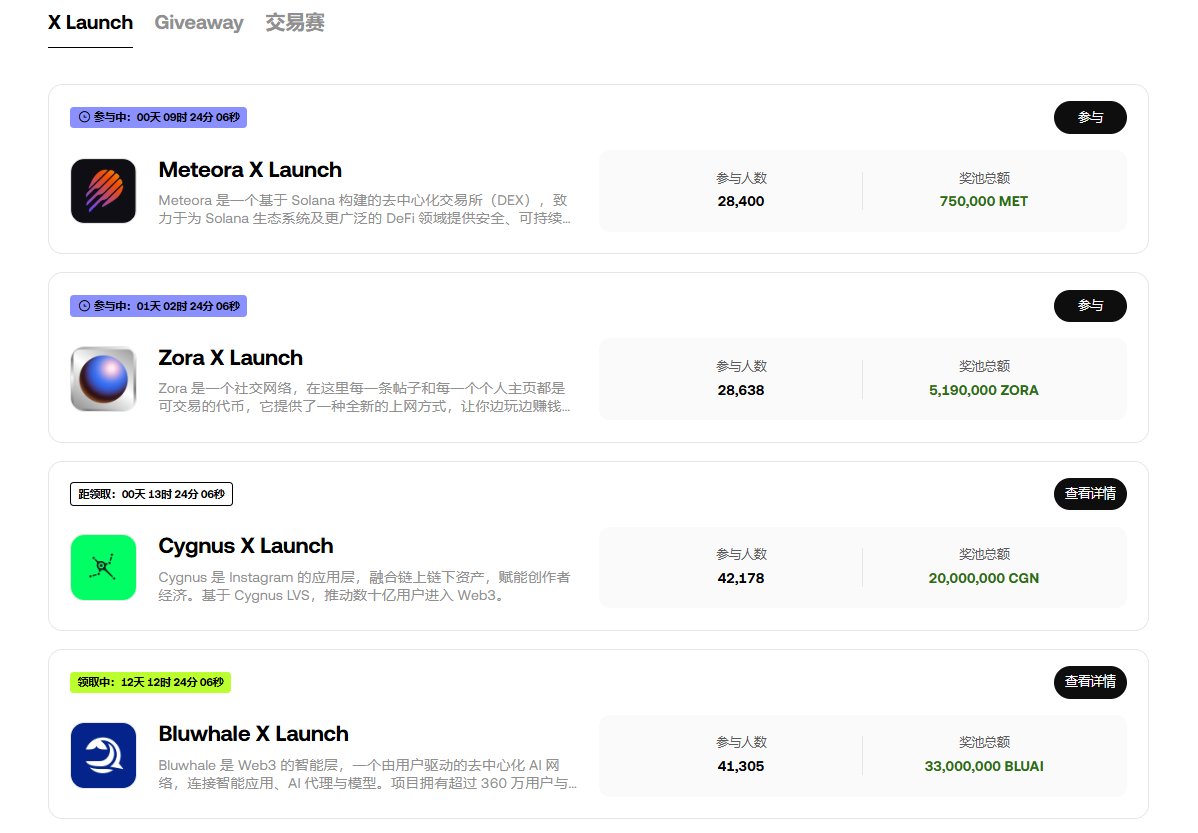
Task: Click 奖池总额 label in Bluwhale card
Action: pos(984,742)
